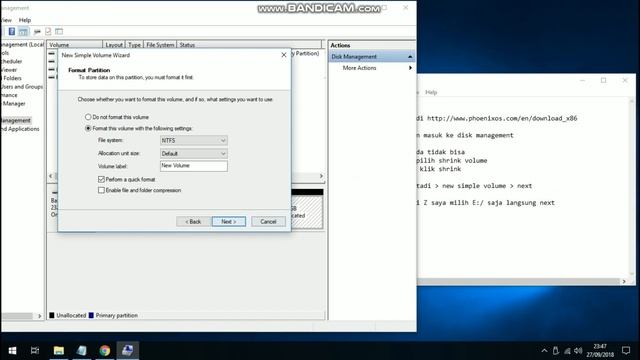Viewport: 640px width, 360px height.
Task: Click the Back button in wizard
Action: click(193, 222)
